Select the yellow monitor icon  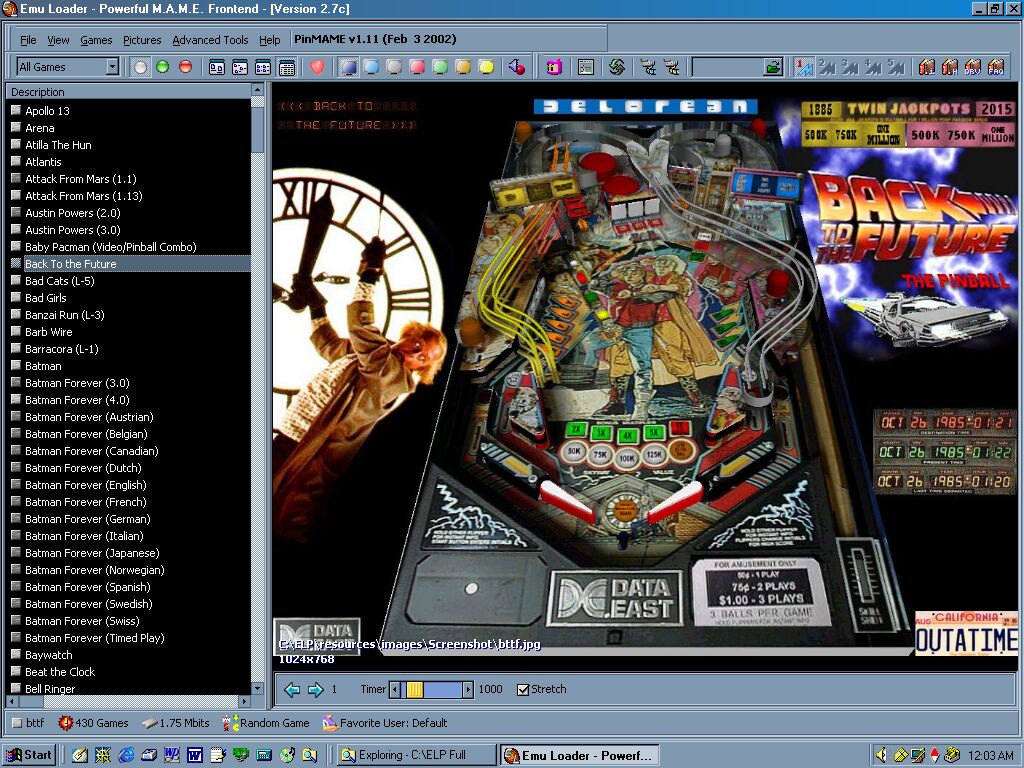tap(486, 67)
